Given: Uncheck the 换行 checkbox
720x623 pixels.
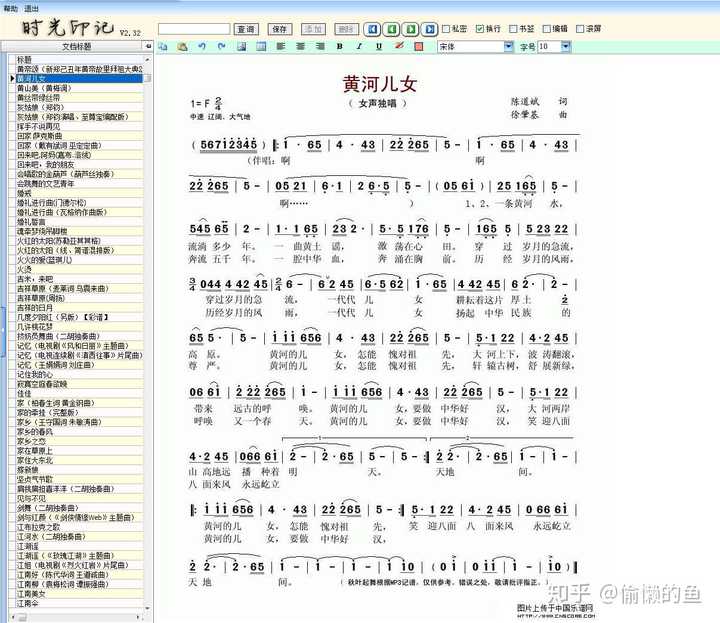Looking at the screenshot, I should 480,29.
